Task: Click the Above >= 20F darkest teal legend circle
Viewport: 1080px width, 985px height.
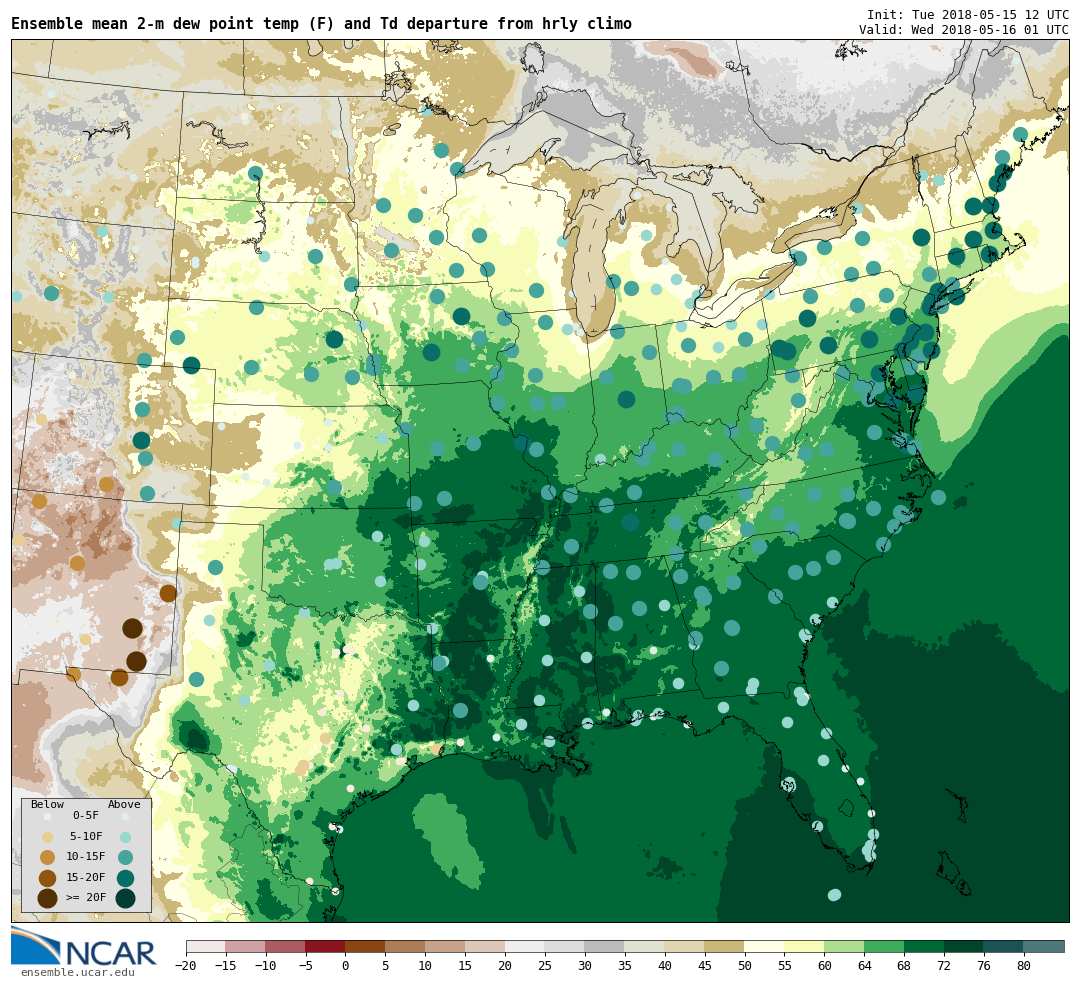Action: click(125, 898)
